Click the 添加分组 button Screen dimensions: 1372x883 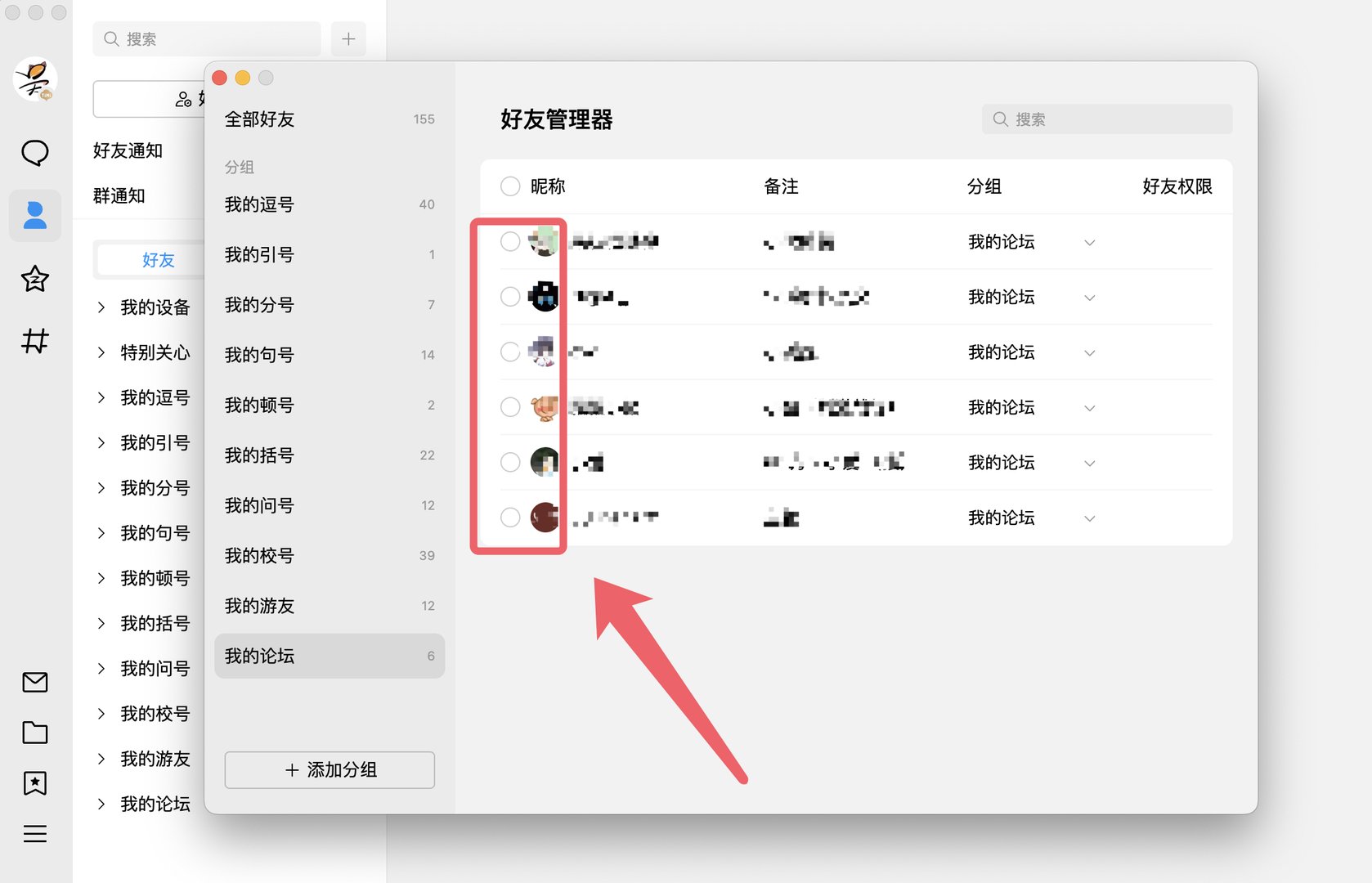329,769
